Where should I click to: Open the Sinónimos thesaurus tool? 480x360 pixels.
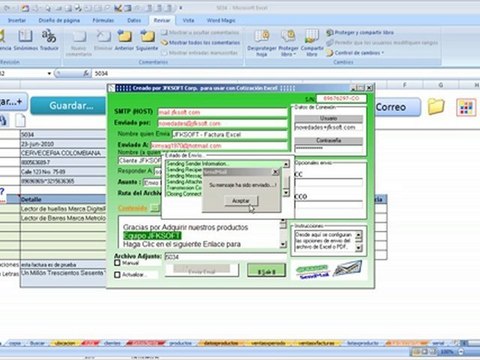coord(26,40)
